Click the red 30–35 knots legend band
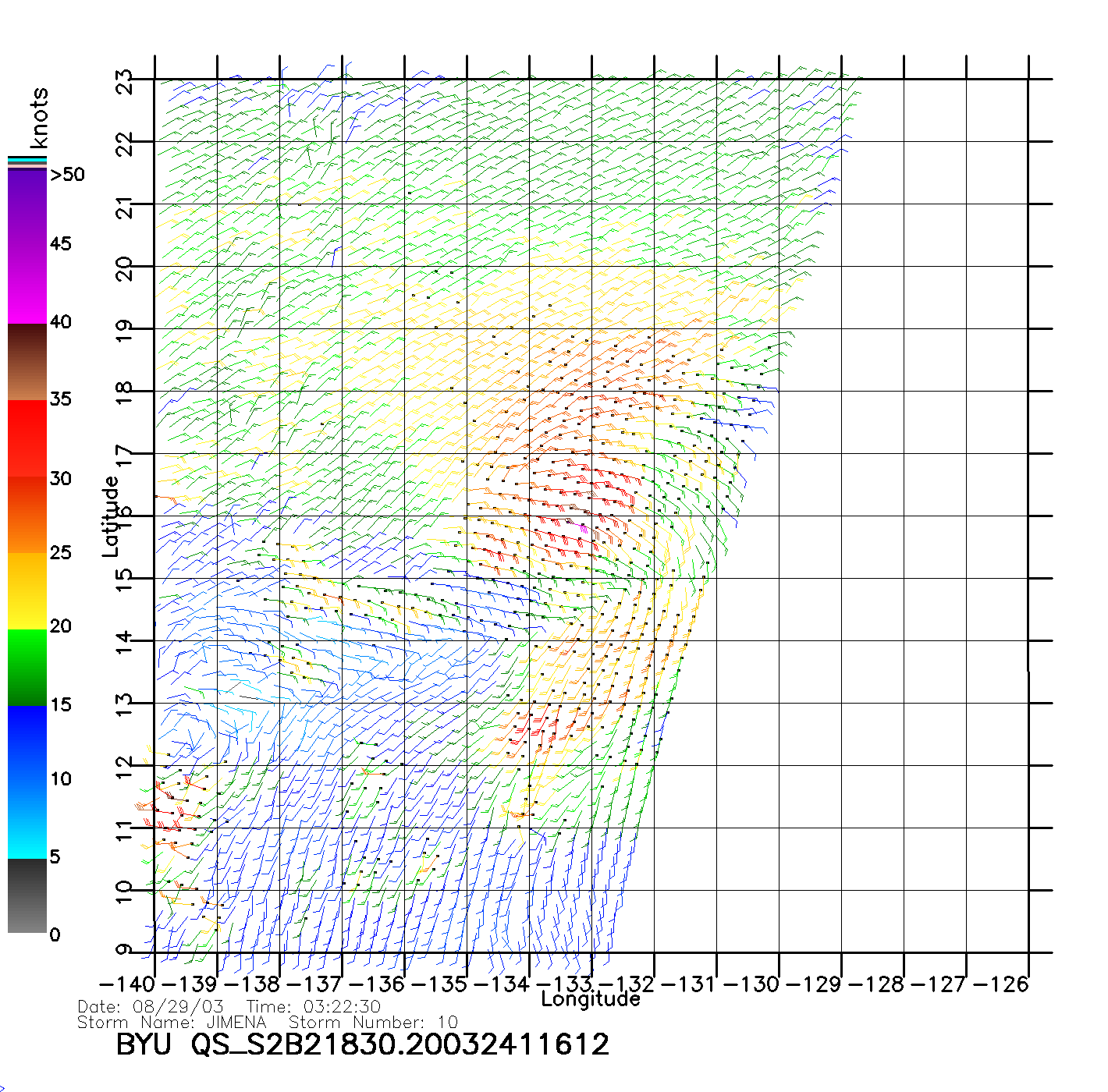The height and width of the screenshot is (1092, 1108). (27, 437)
